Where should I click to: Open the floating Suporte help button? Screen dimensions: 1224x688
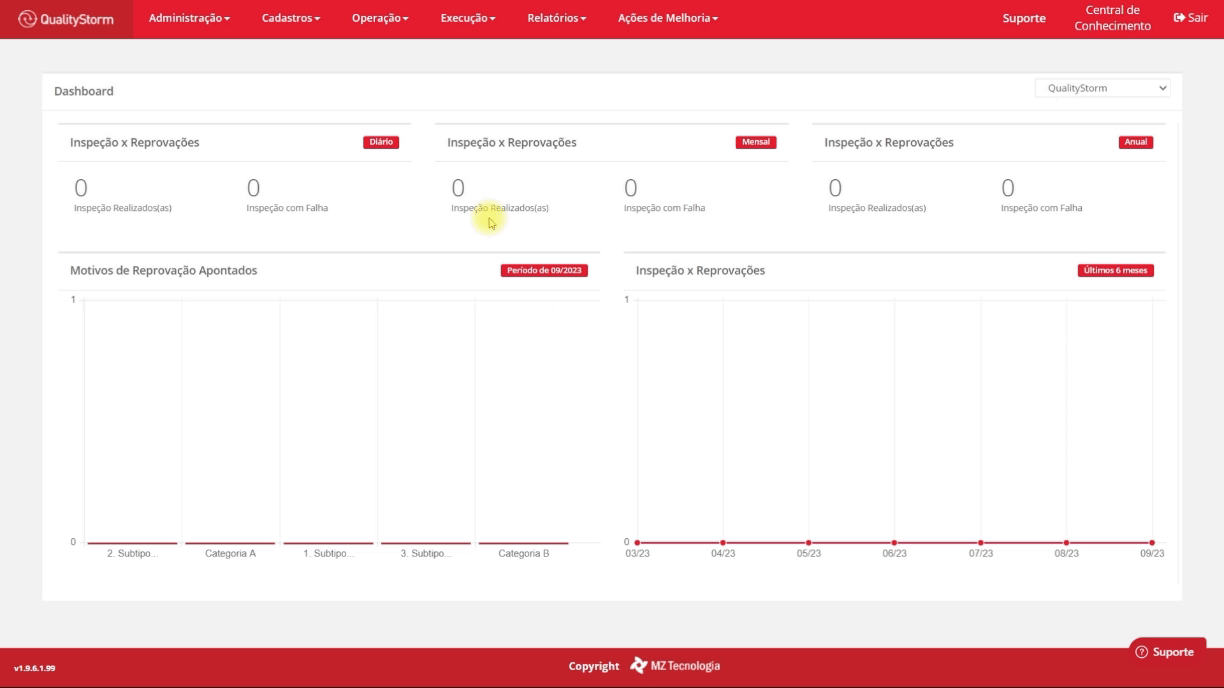click(x=1165, y=652)
